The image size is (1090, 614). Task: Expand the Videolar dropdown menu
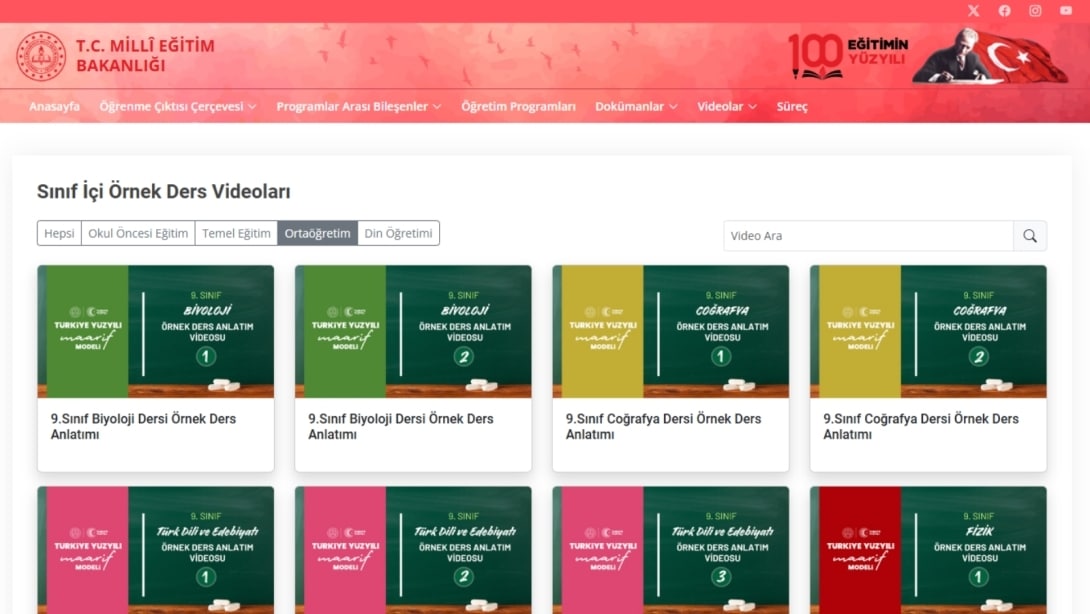click(727, 106)
